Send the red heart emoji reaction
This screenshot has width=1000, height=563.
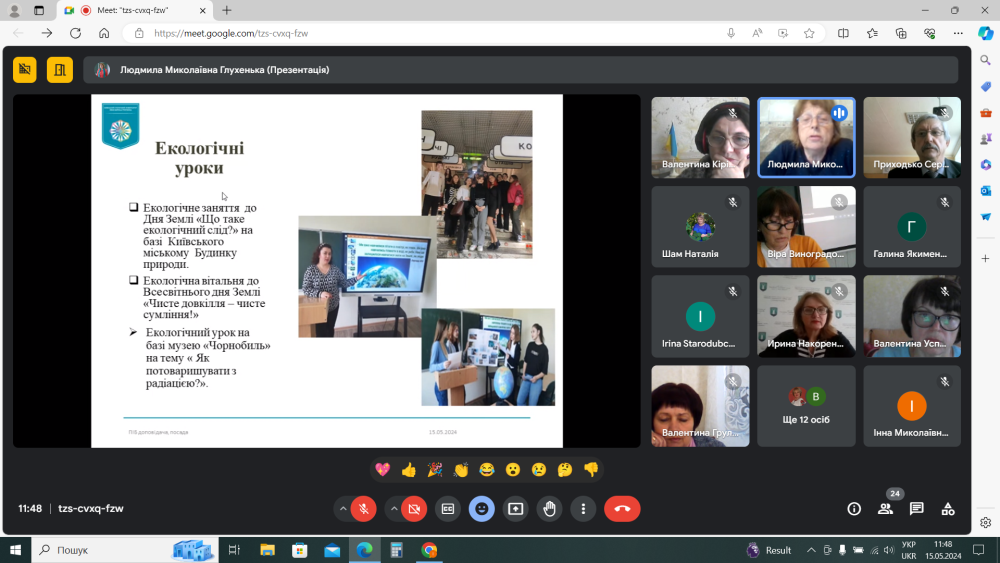382,469
